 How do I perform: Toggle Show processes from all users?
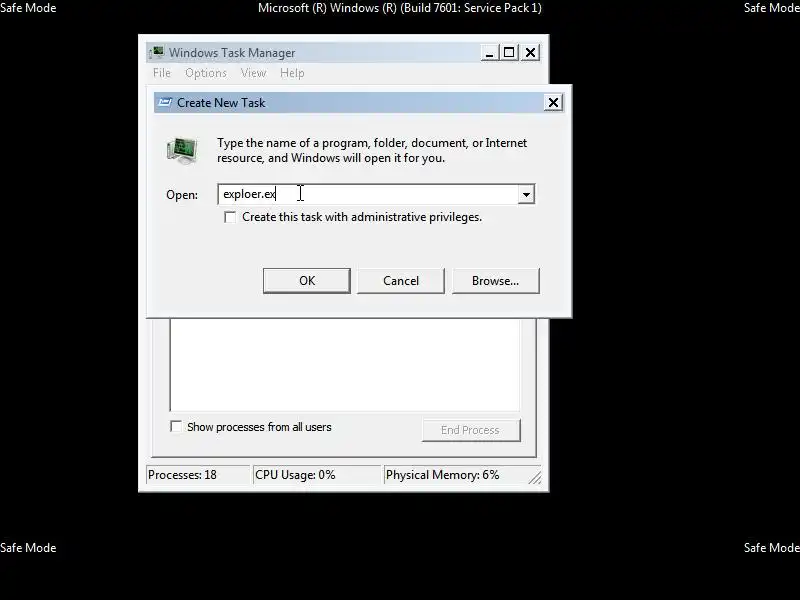pos(176,427)
